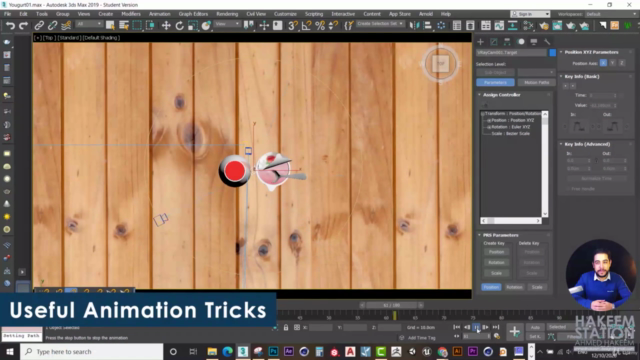640x360 pixels.
Task: Open the Graph Editors menu
Action: pyautogui.click(x=193, y=14)
